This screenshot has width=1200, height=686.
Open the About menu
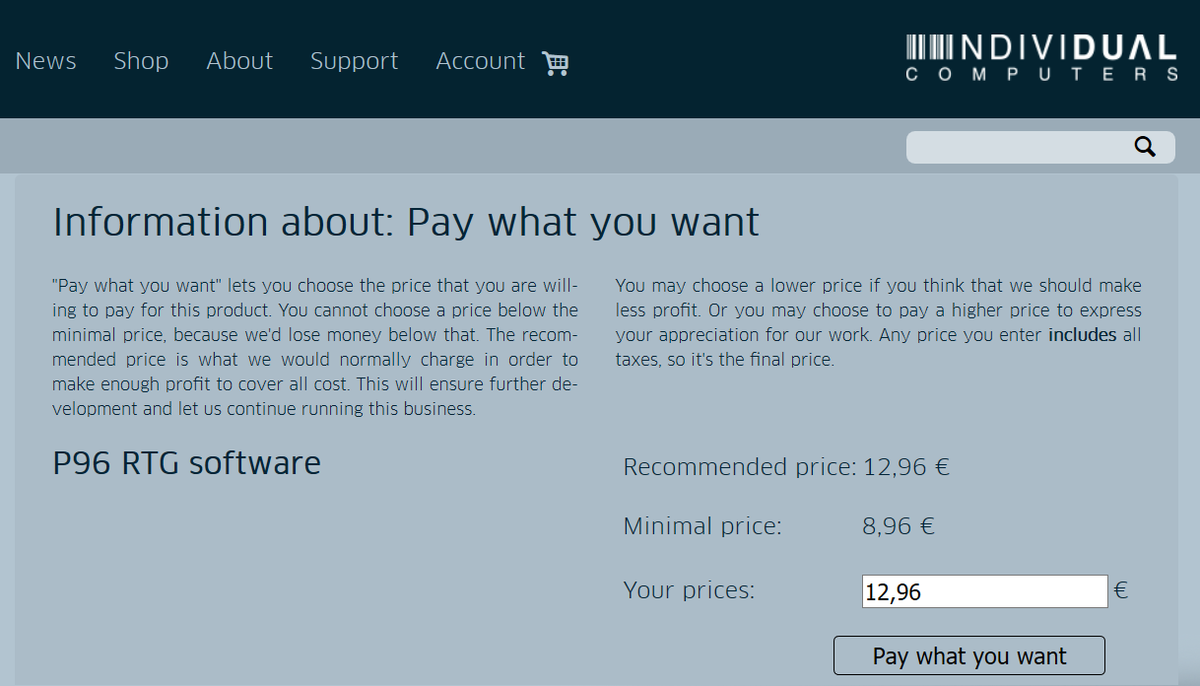coord(240,61)
